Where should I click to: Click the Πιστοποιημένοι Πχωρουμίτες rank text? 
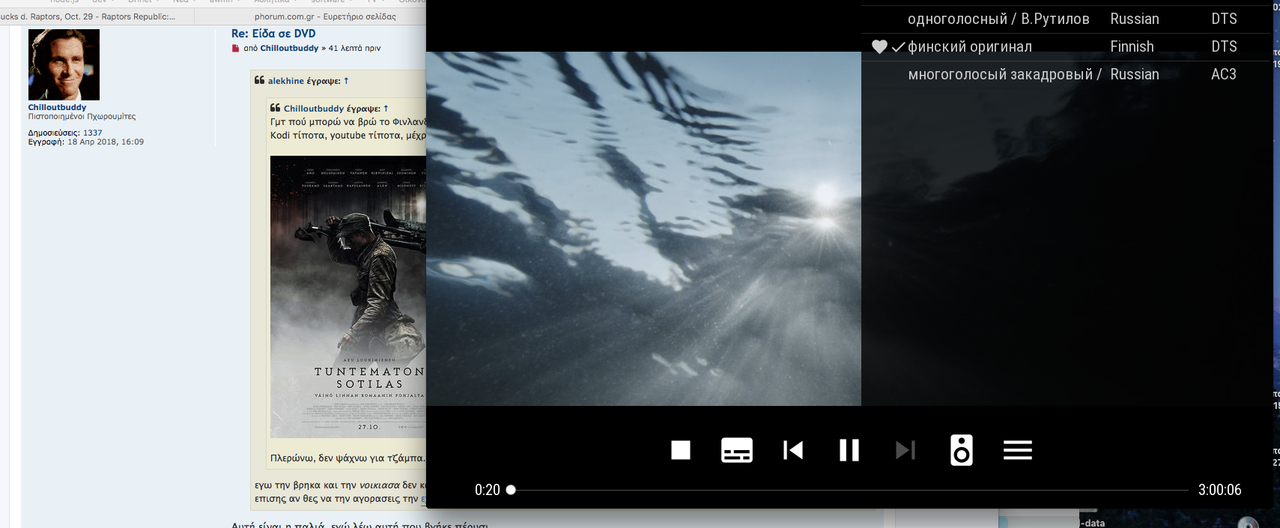[x=82, y=117]
